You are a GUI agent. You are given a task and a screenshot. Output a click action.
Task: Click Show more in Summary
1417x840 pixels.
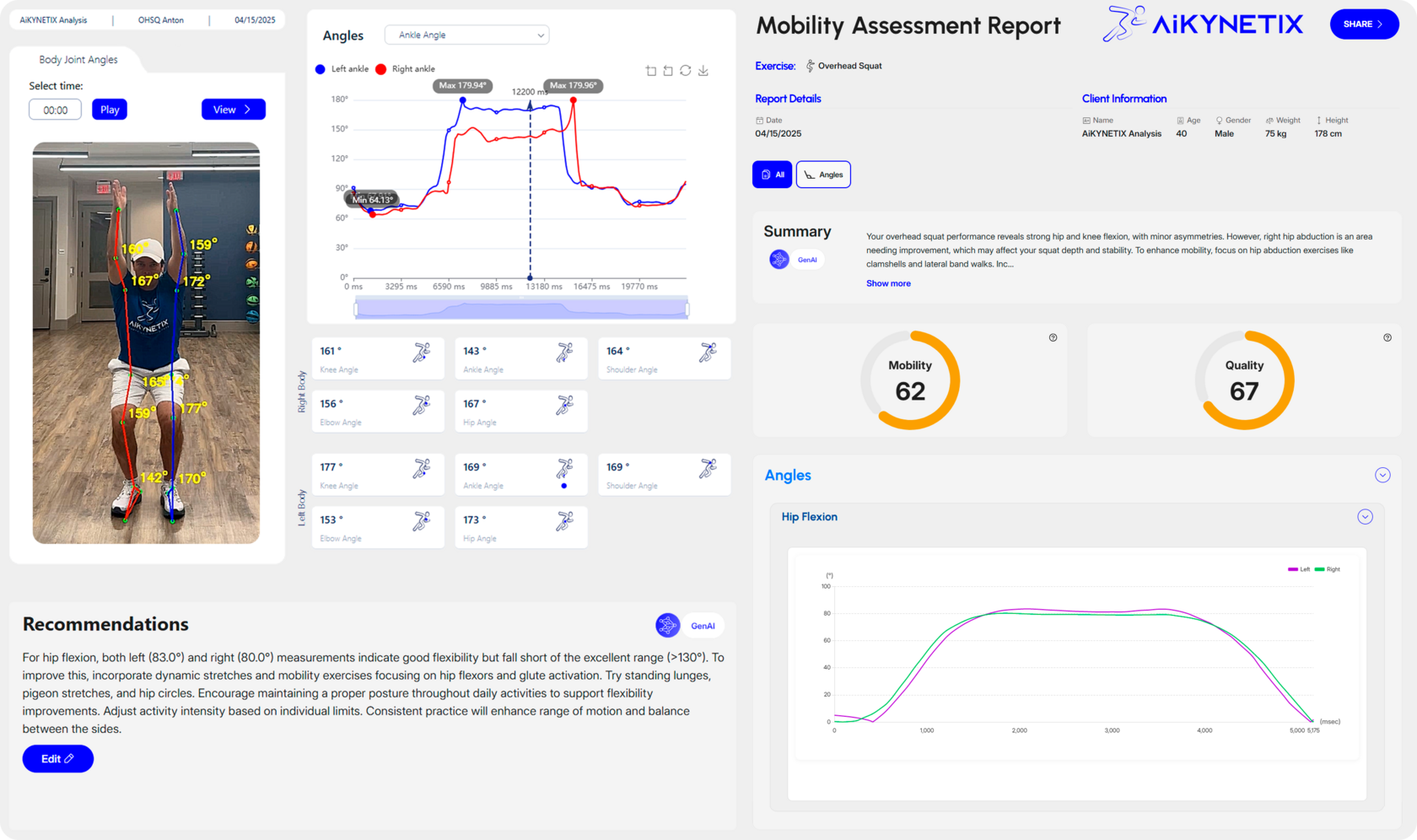(x=888, y=283)
